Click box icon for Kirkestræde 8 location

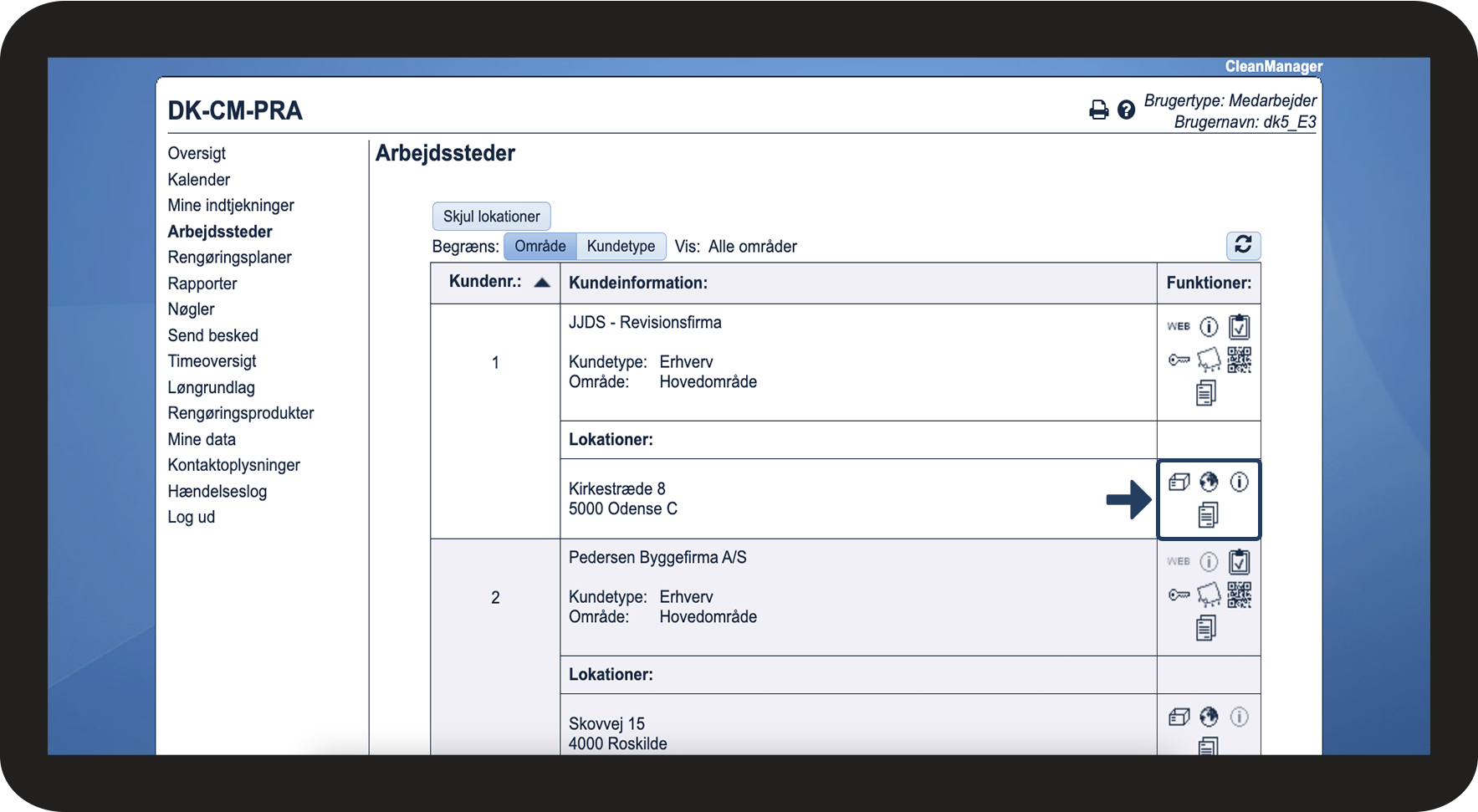tap(1179, 482)
